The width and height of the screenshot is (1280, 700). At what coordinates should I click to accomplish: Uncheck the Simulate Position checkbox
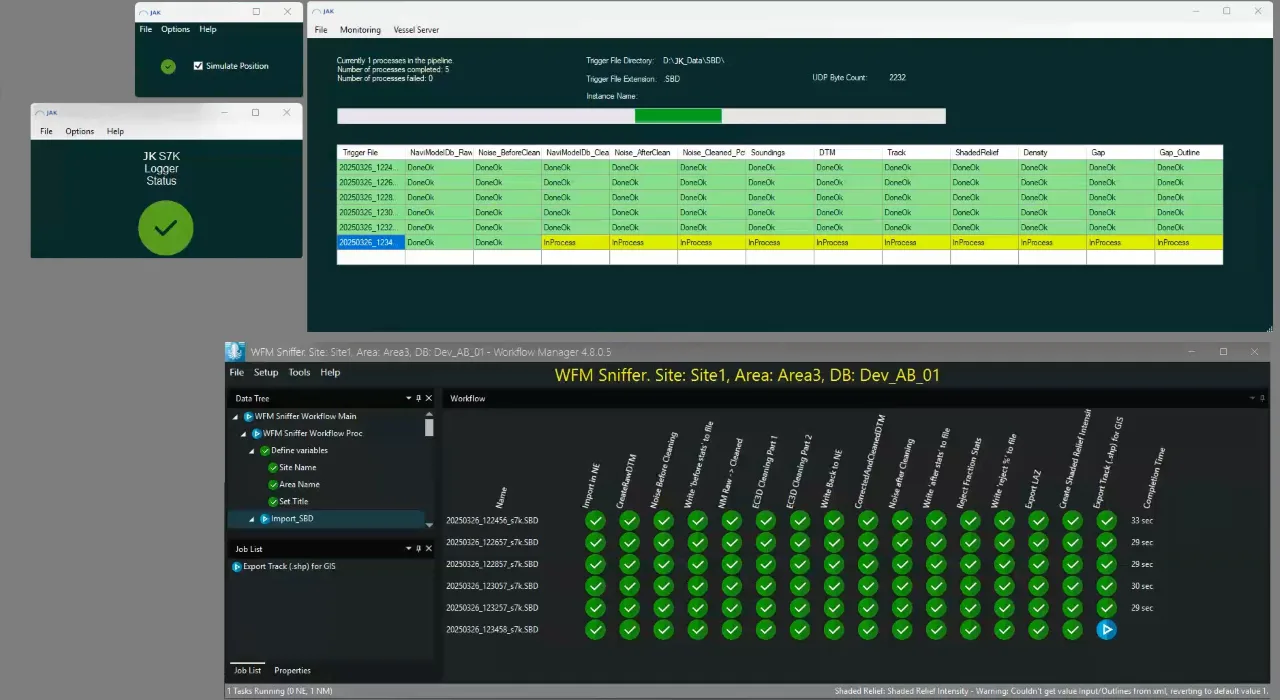coord(196,65)
